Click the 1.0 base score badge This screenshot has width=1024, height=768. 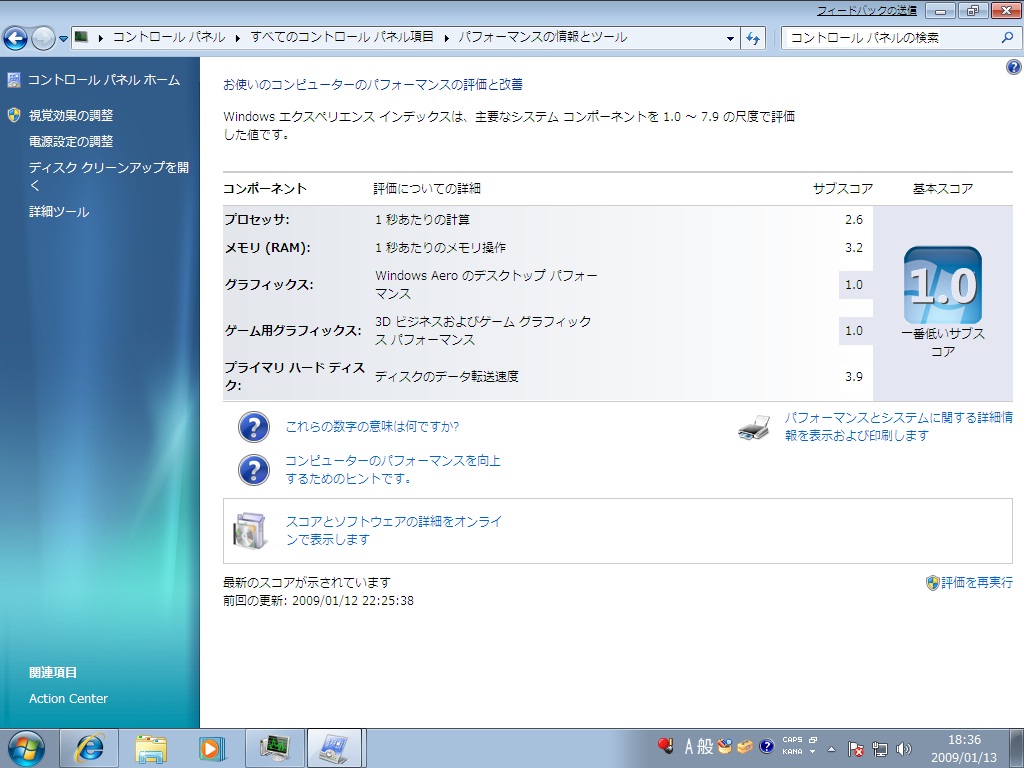943,285
